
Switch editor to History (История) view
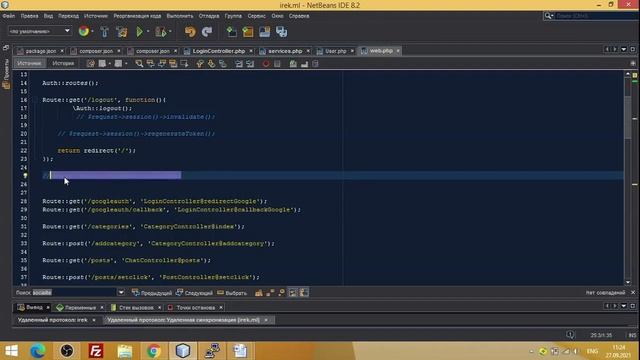pos(63,63)
